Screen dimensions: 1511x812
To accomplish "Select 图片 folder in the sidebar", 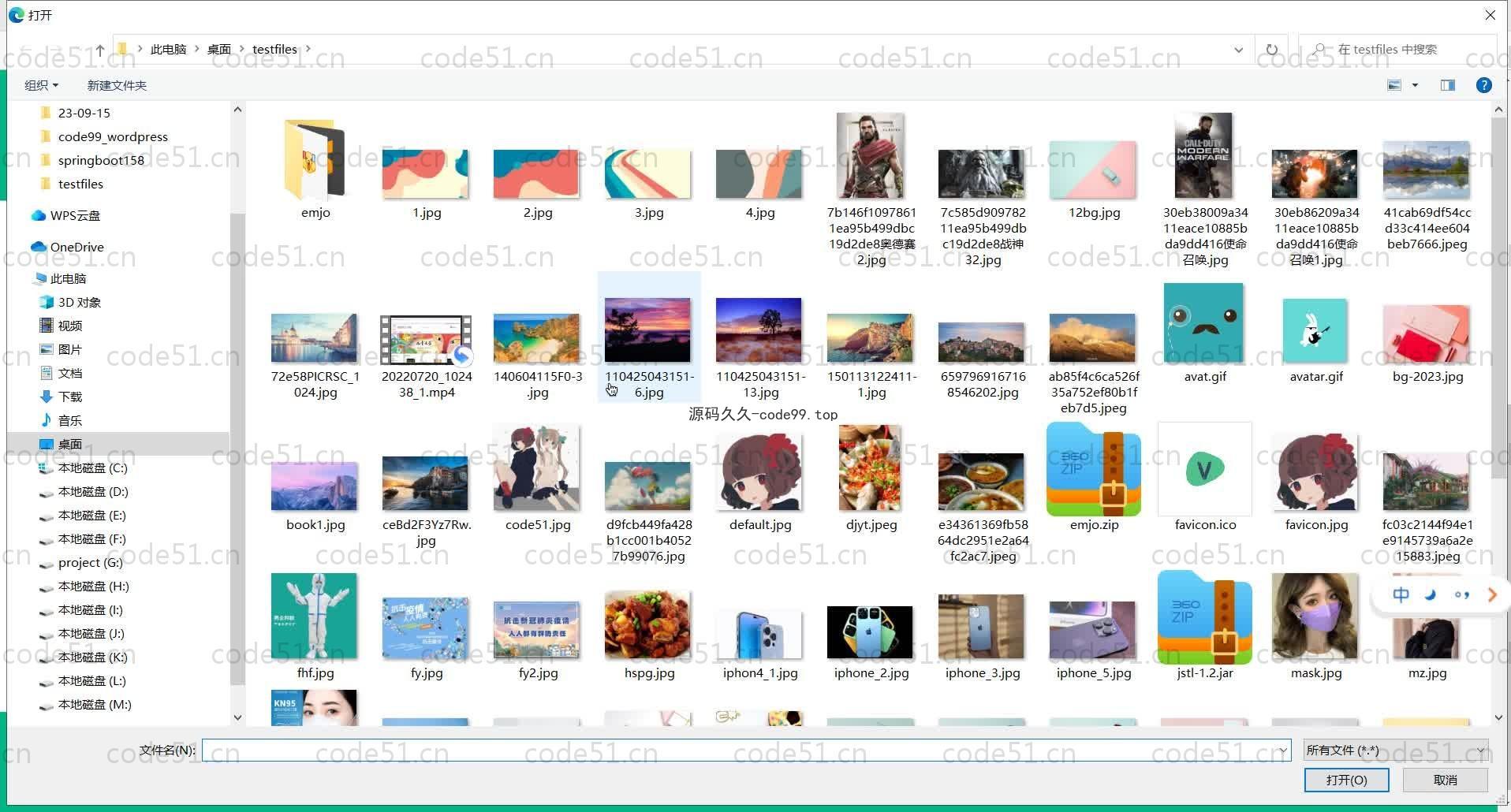I will [62, 349].
